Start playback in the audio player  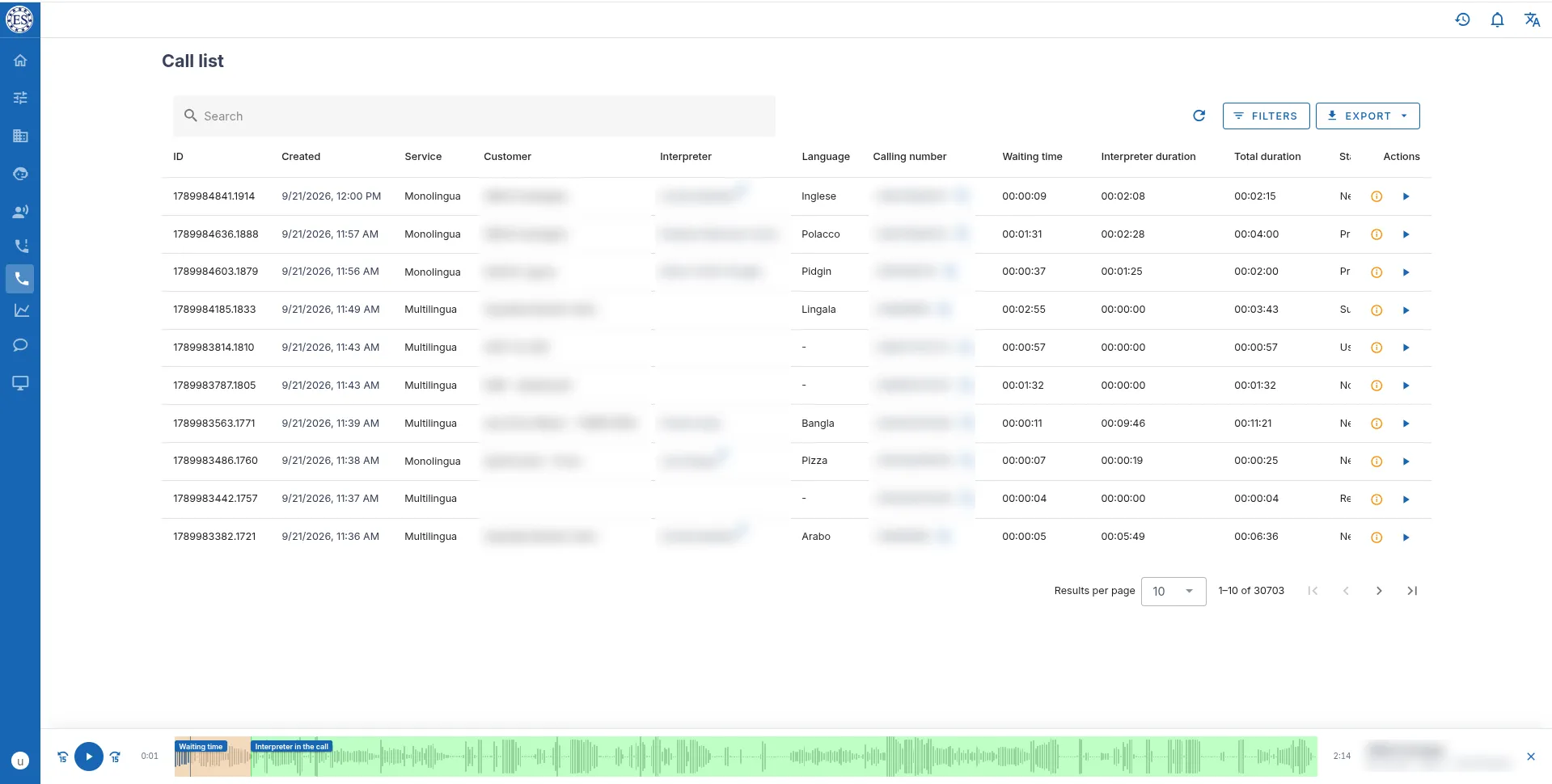point(89,757)
